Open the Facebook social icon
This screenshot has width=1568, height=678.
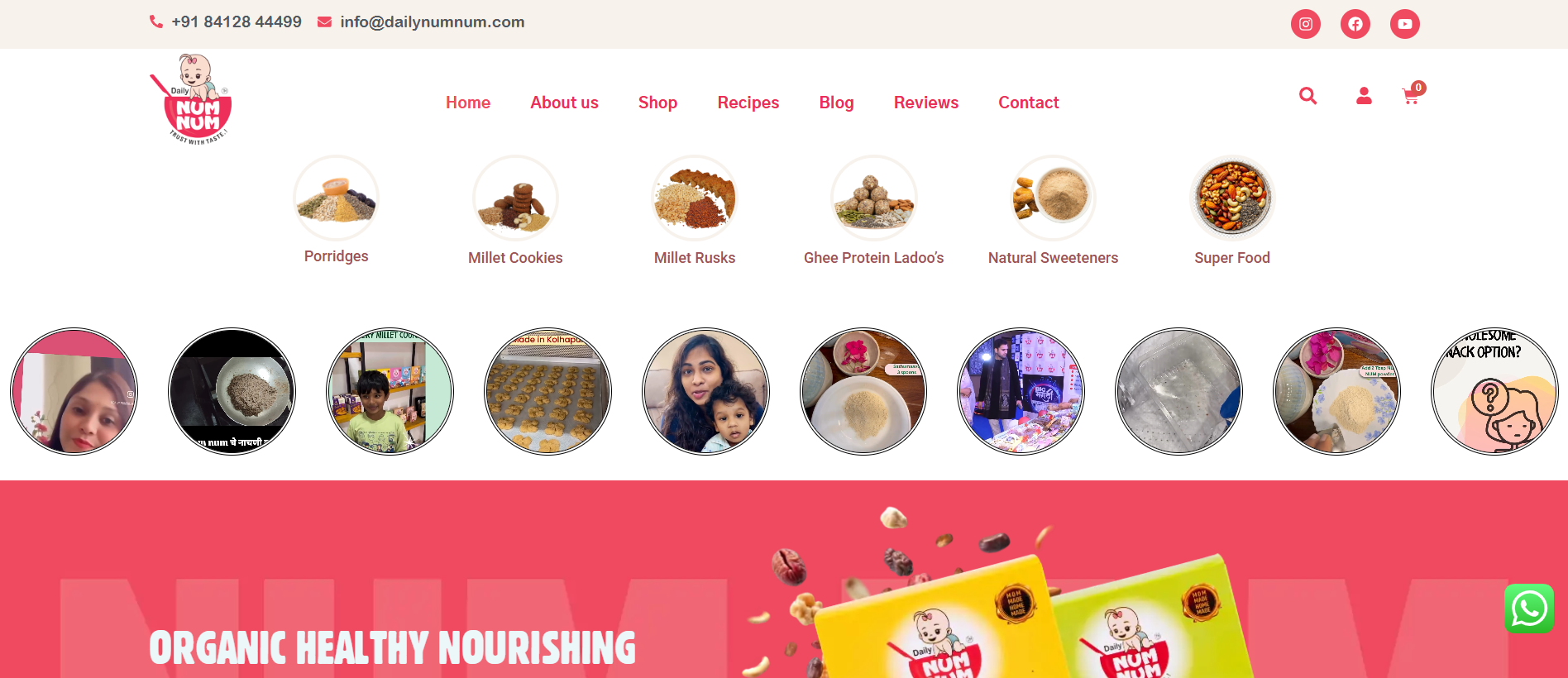pos(1355,24)
